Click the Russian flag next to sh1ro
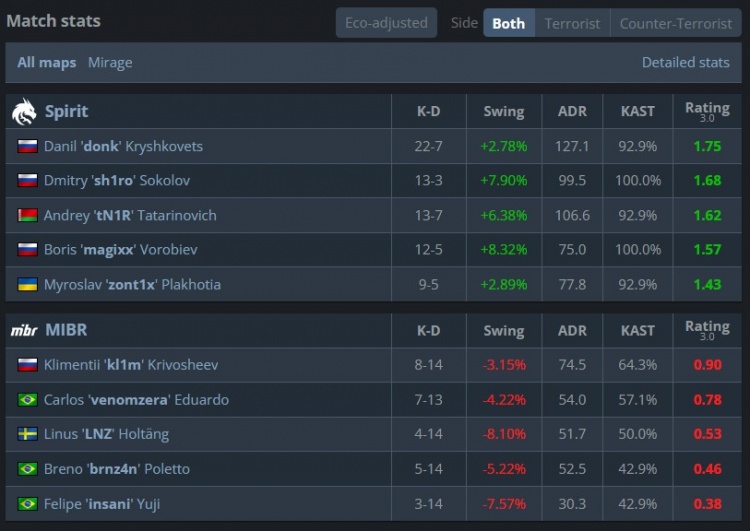This screenshot has height=531, width=750. (27, 180)
